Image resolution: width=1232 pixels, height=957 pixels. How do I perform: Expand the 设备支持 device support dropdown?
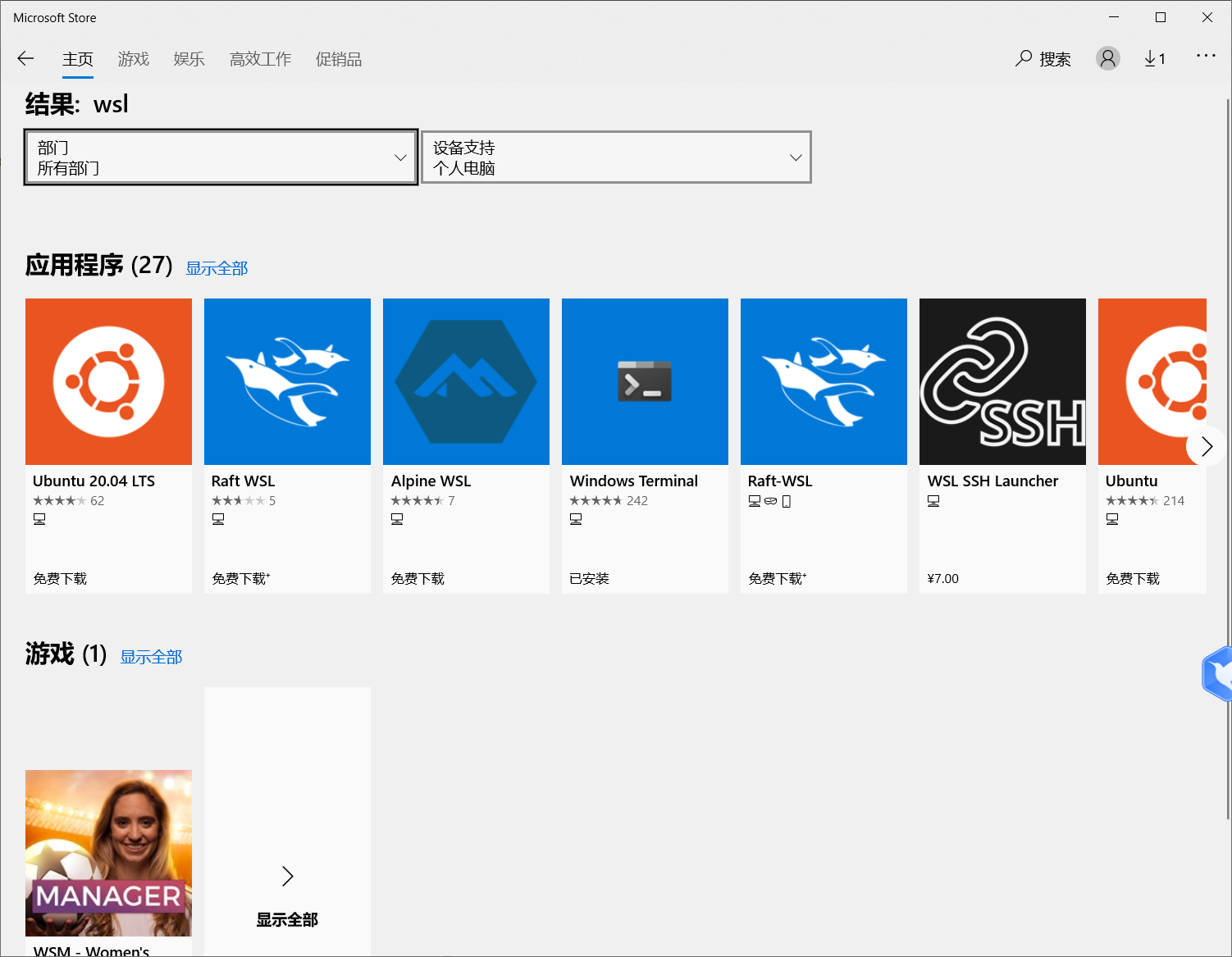coord(616,157)
